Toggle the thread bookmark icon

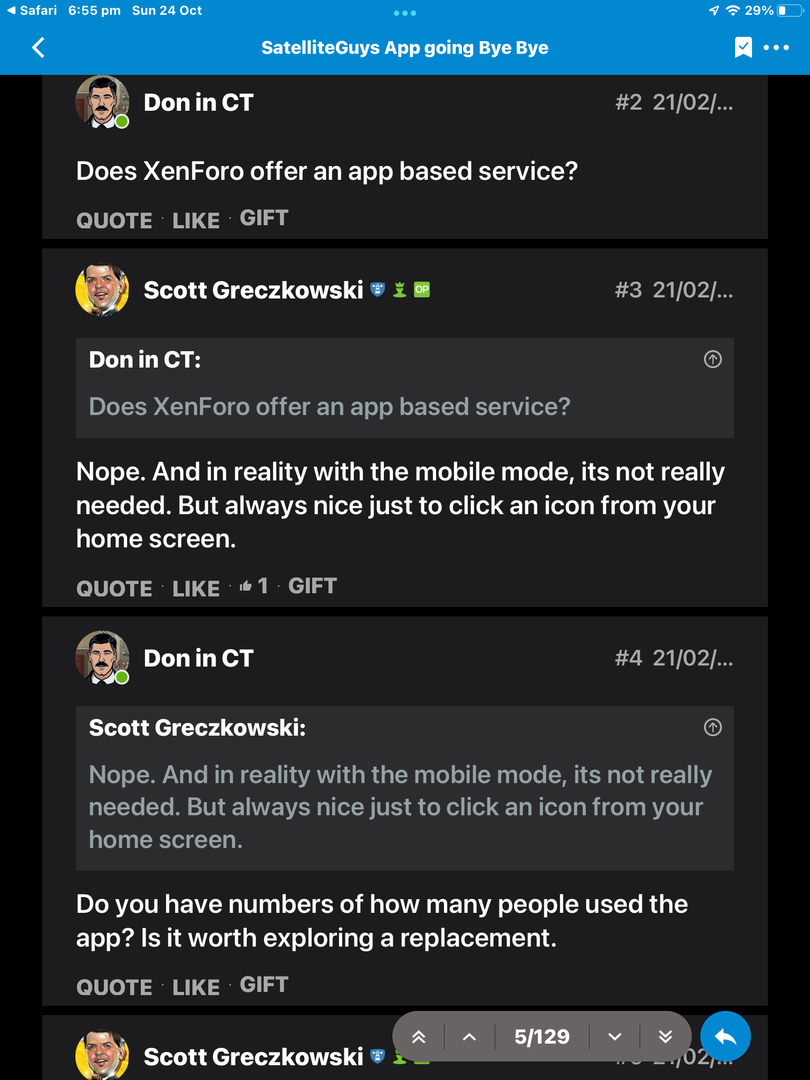coord(743,47)
